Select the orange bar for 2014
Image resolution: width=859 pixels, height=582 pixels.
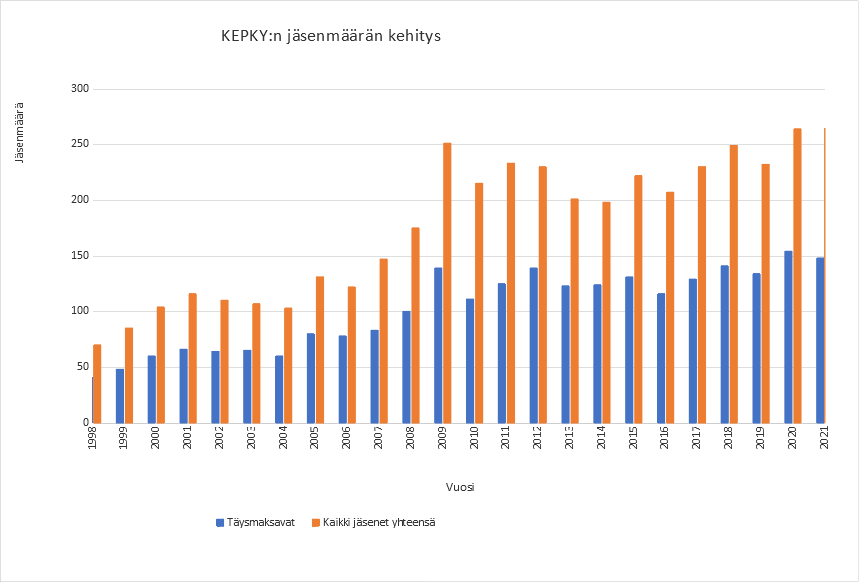click(606, 312)
